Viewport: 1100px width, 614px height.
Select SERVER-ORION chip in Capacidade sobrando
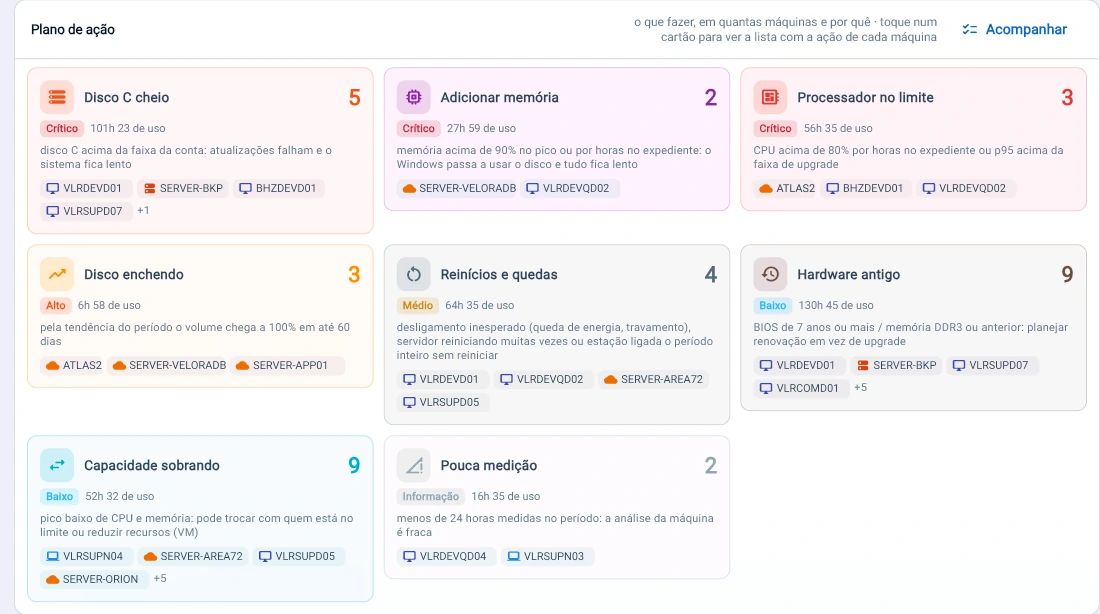[x=93, y=579]
